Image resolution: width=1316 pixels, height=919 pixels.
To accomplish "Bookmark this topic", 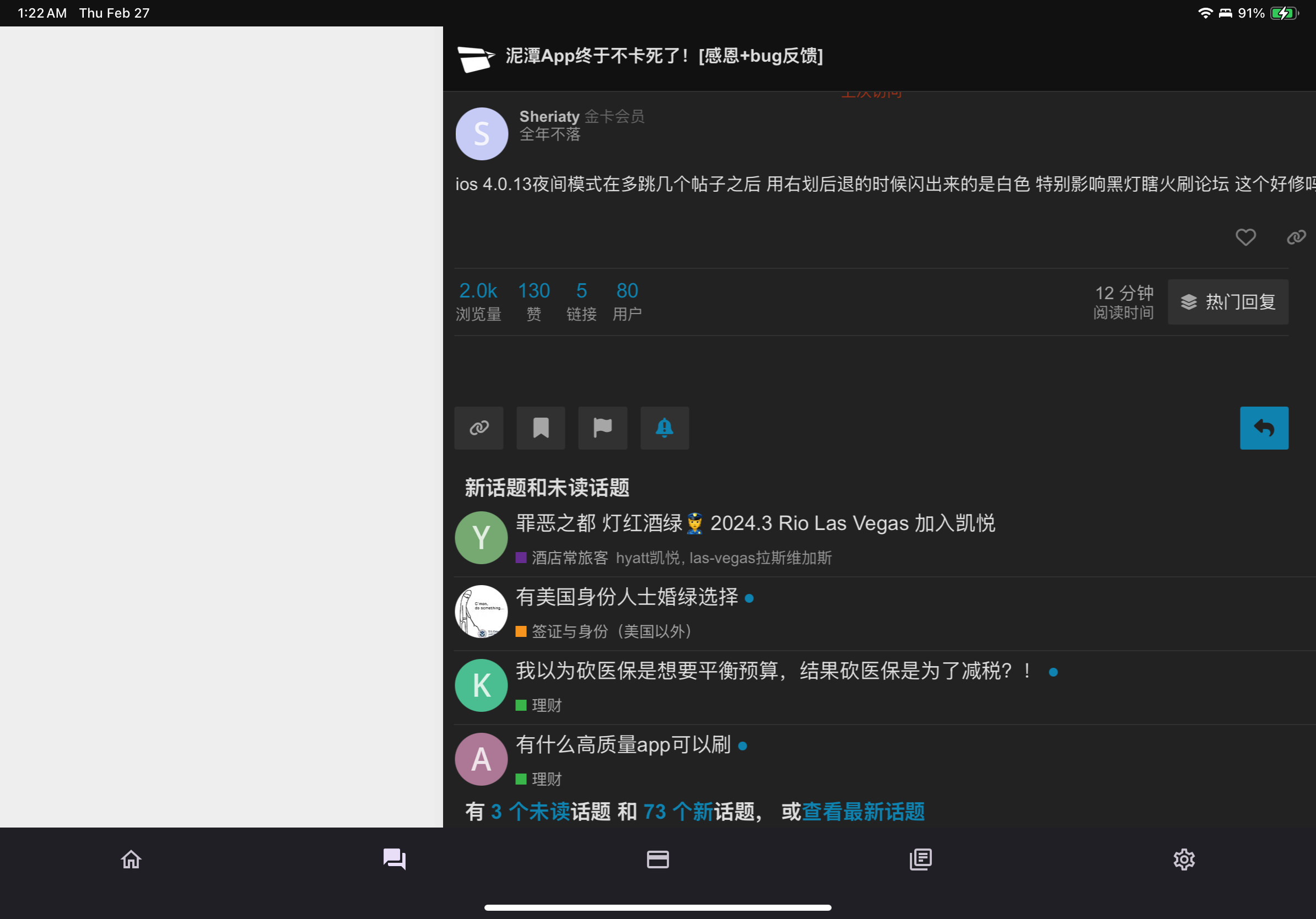I will tap(541, 428).
